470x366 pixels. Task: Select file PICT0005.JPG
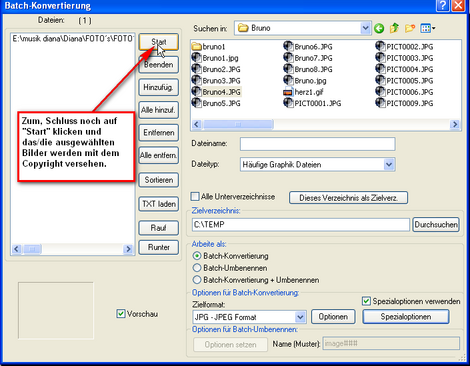pos(404,81)
